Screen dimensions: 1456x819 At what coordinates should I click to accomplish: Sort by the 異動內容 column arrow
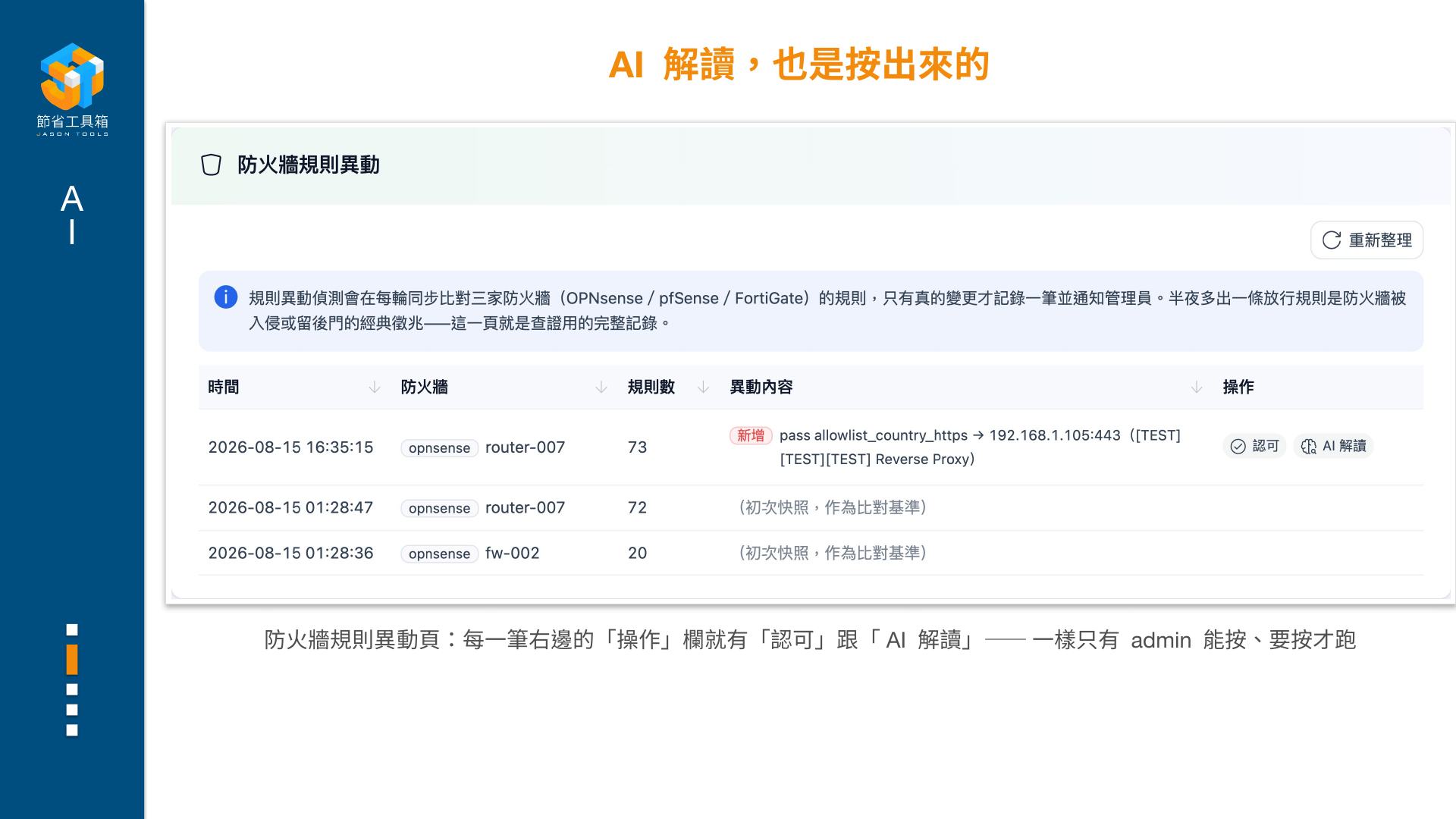1197,388
